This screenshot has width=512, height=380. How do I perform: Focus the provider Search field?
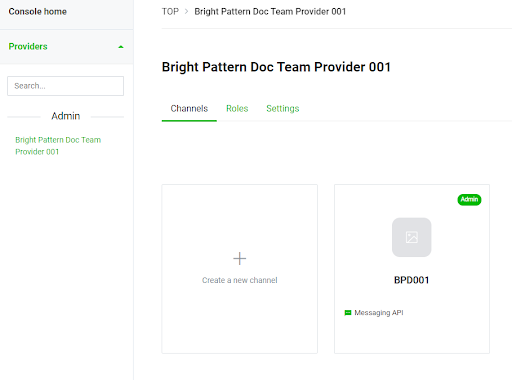click(66, 86)
